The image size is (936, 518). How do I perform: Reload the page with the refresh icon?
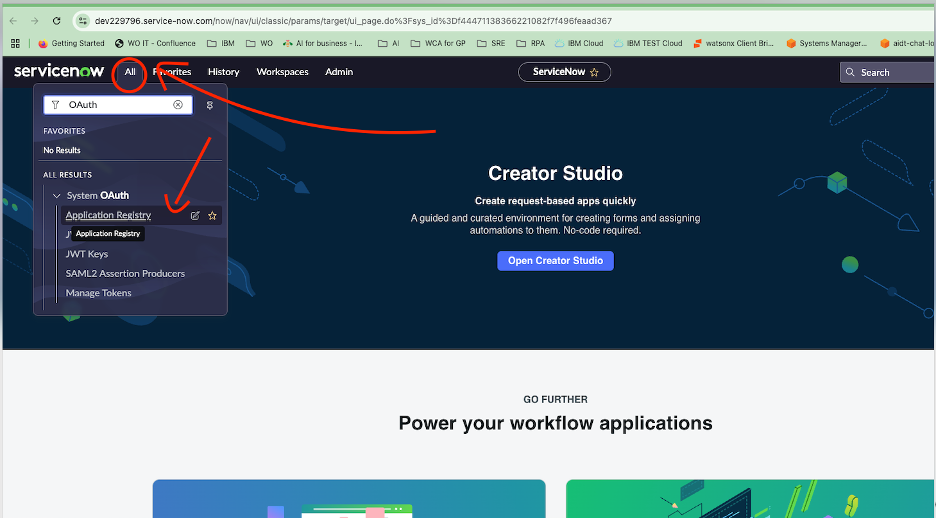56,21
